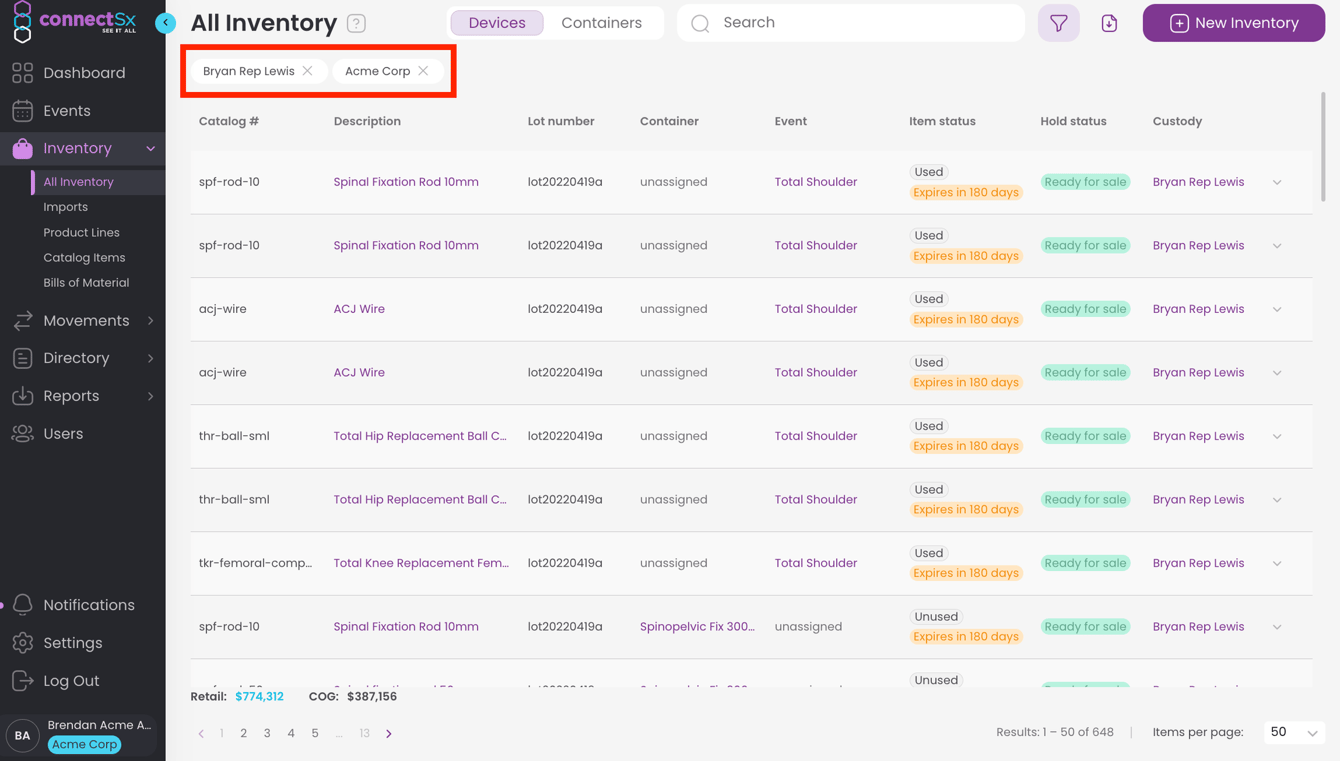Open the Spinal Fixation Rod 10mm link
This screenshot has width=1340, height=761.
coord(405,181)
